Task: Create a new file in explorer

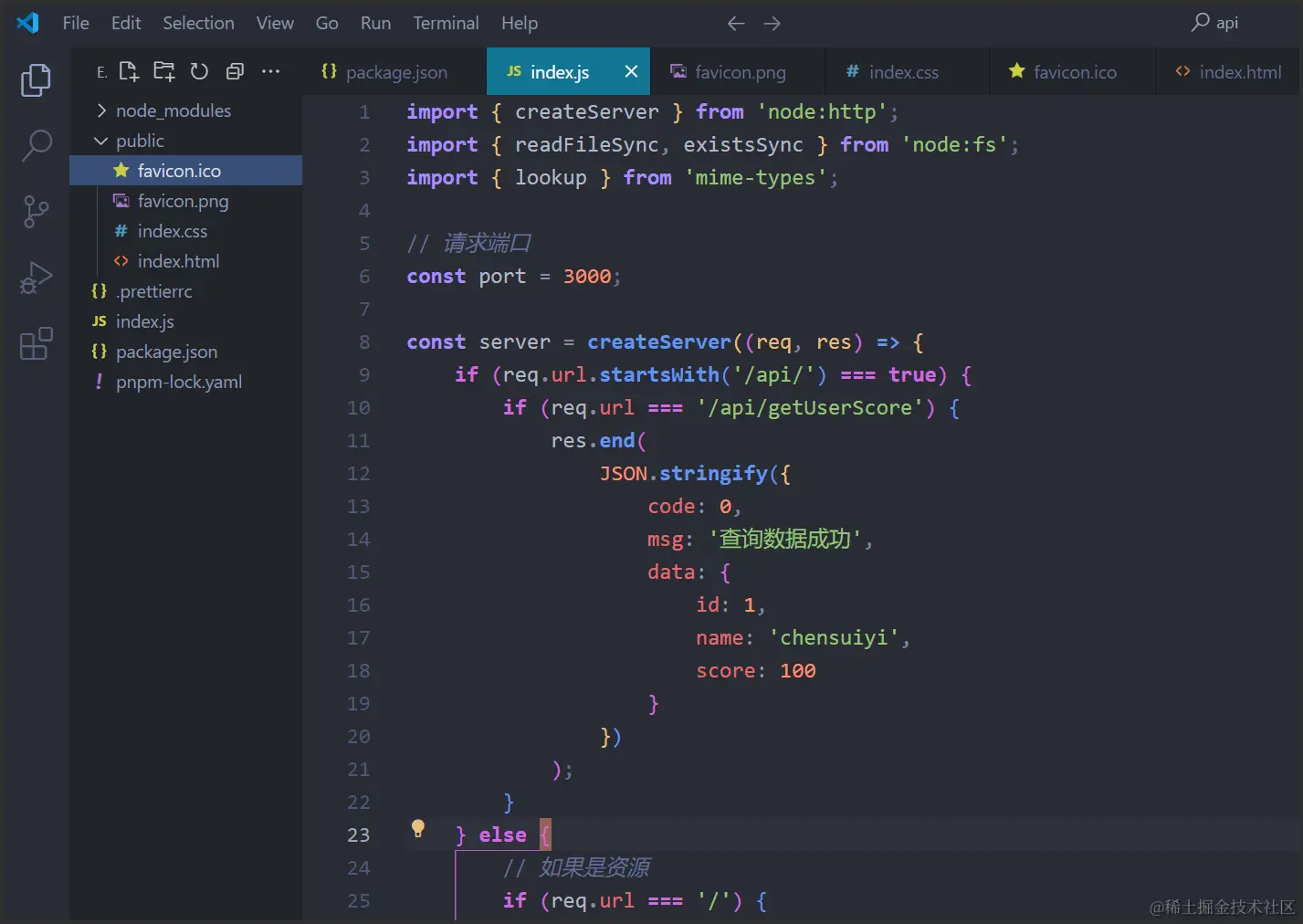Action: click(x=129, y=71)
